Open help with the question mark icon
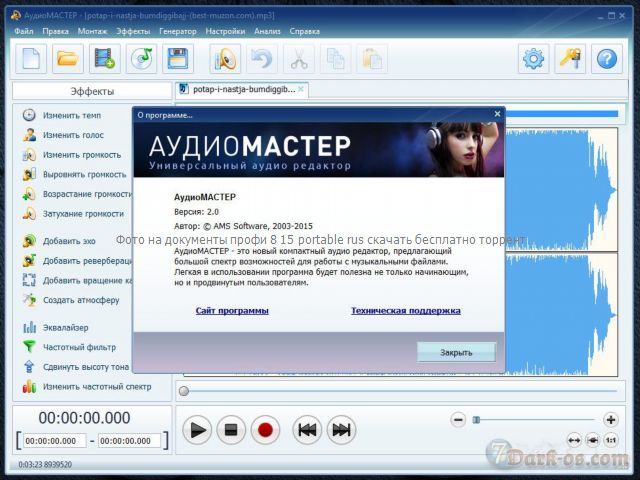Image resolution: width=640 pixels, height=480 pixels. click(607, 59)
